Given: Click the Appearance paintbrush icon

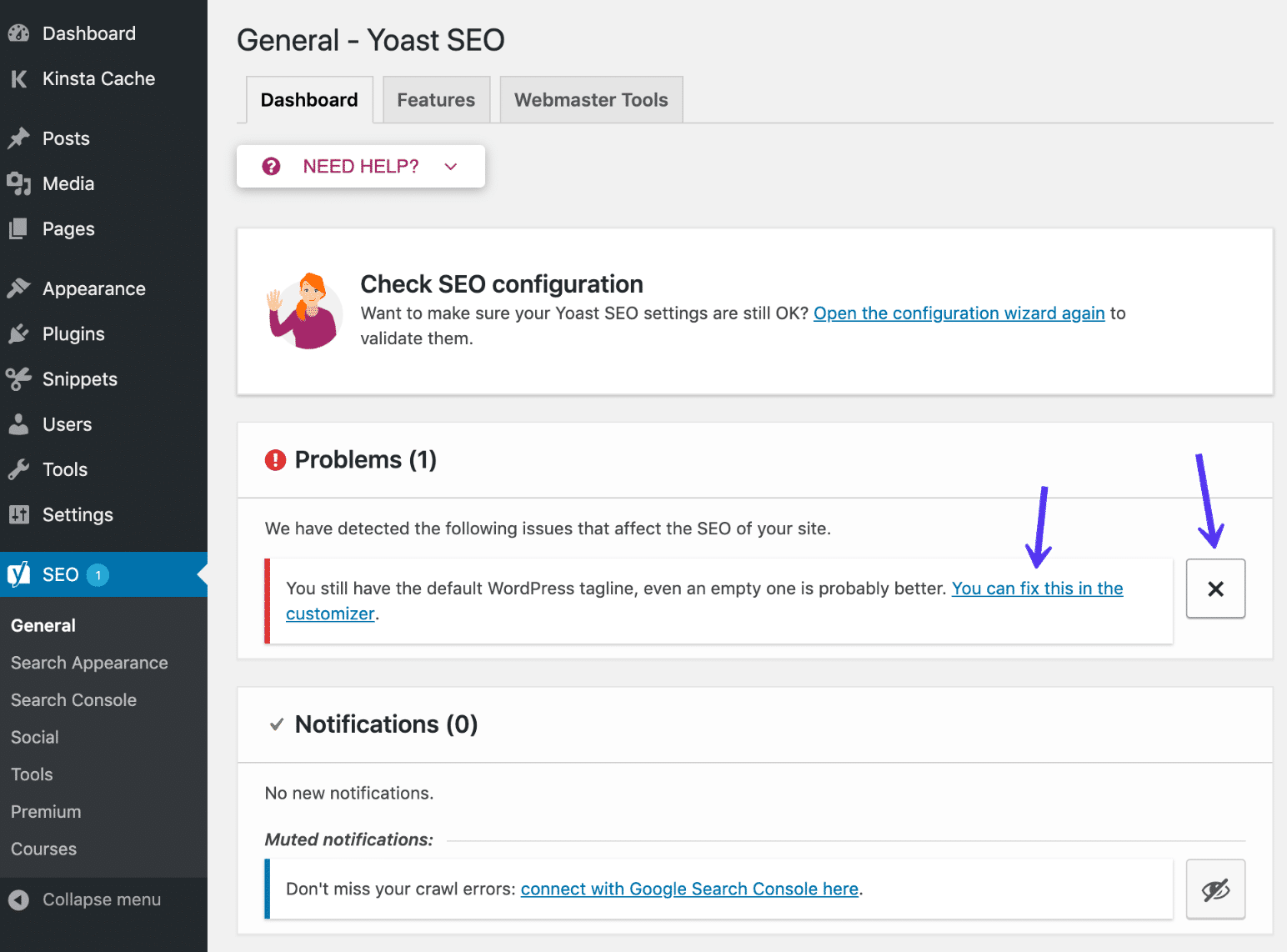Looking at the screenshot, I should 18,288.
